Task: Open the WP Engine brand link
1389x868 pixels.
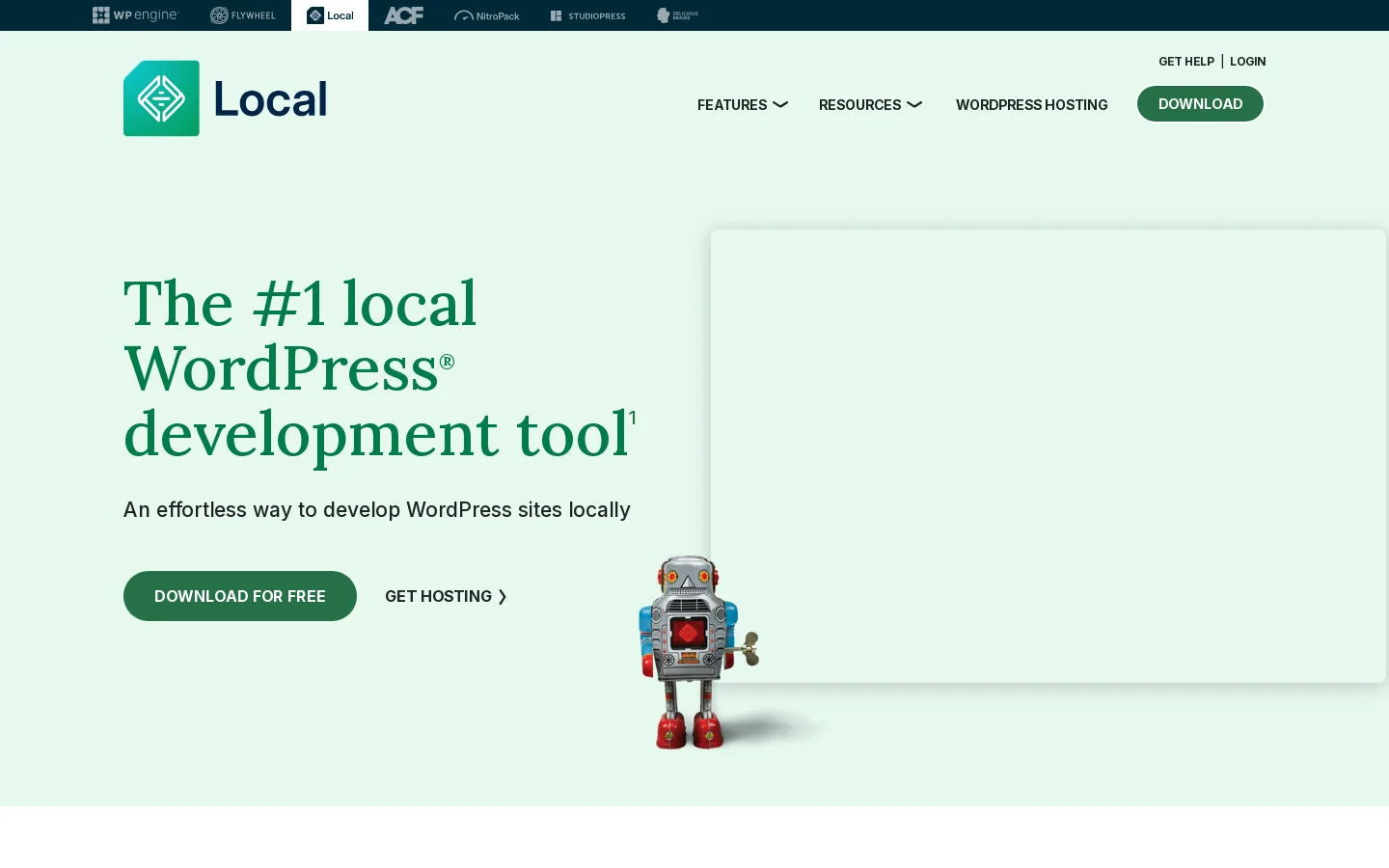Action: [x=135, y=15]
